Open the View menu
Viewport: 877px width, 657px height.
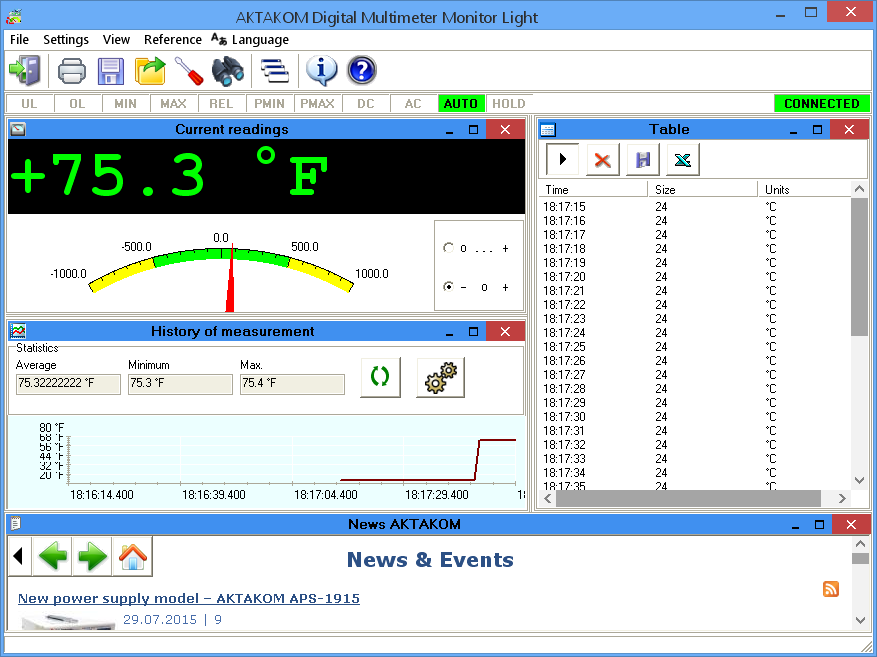(116, 40)
